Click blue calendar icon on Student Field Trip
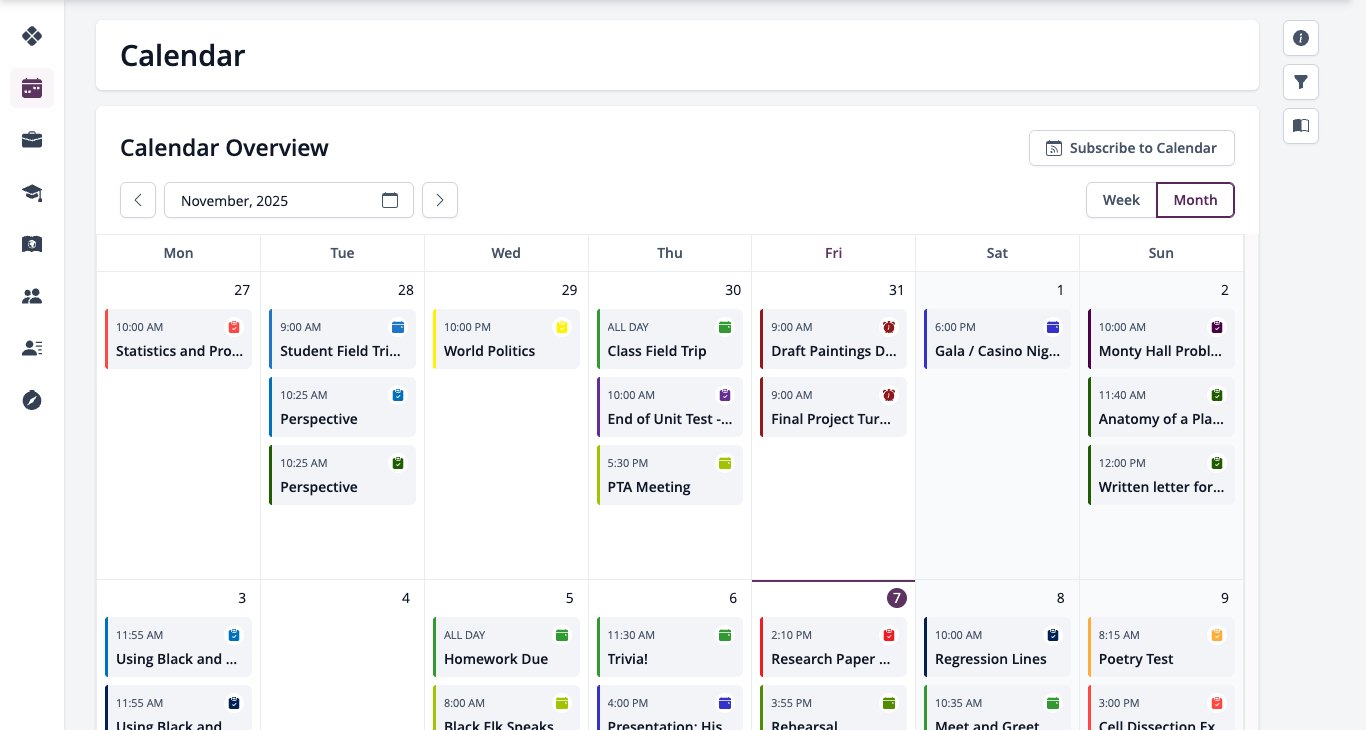 [x=398, y=327]
